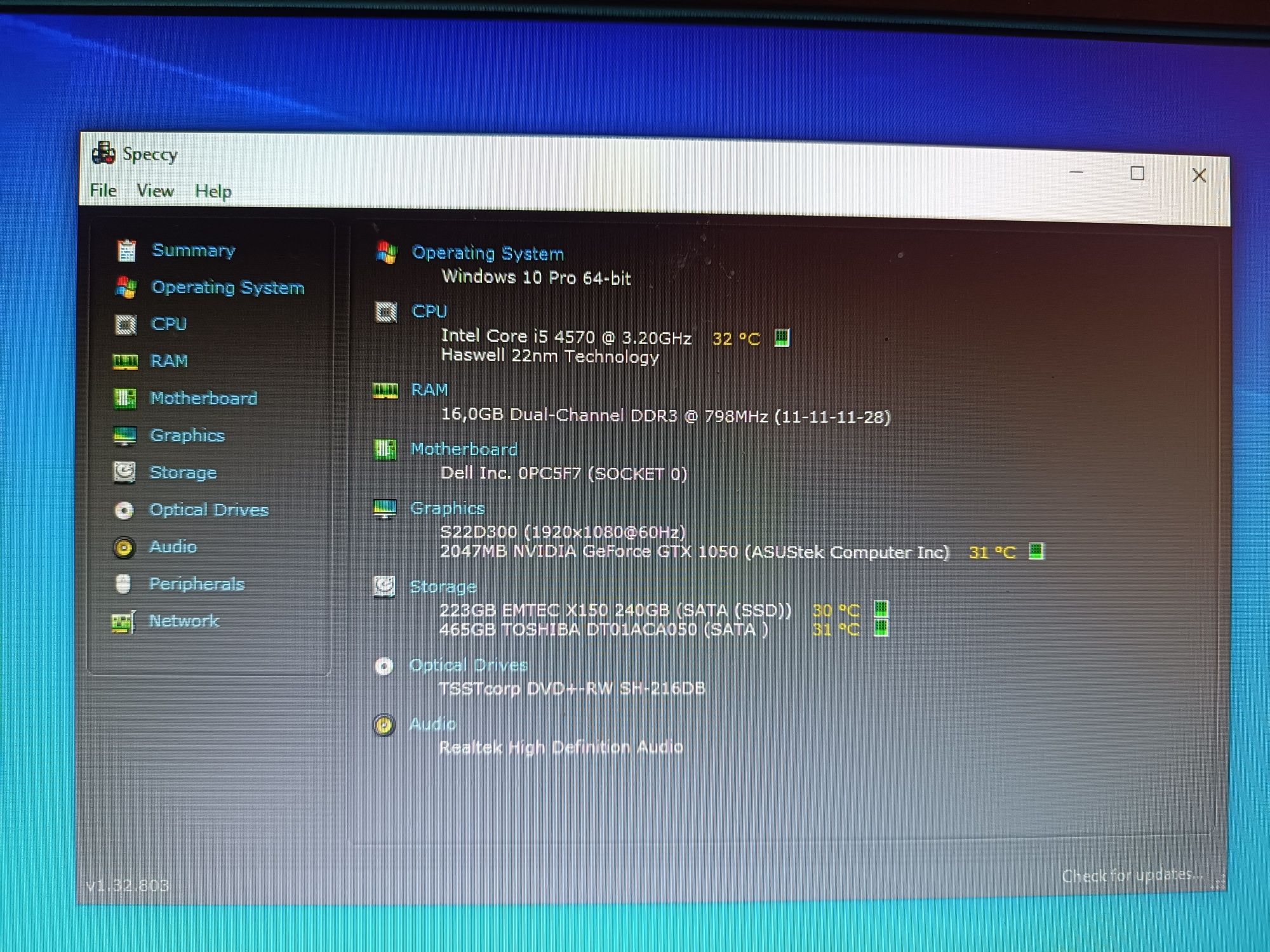1270x952 pixels.
Task: Select Graphics in the sidebar
Action: (187, 435)
